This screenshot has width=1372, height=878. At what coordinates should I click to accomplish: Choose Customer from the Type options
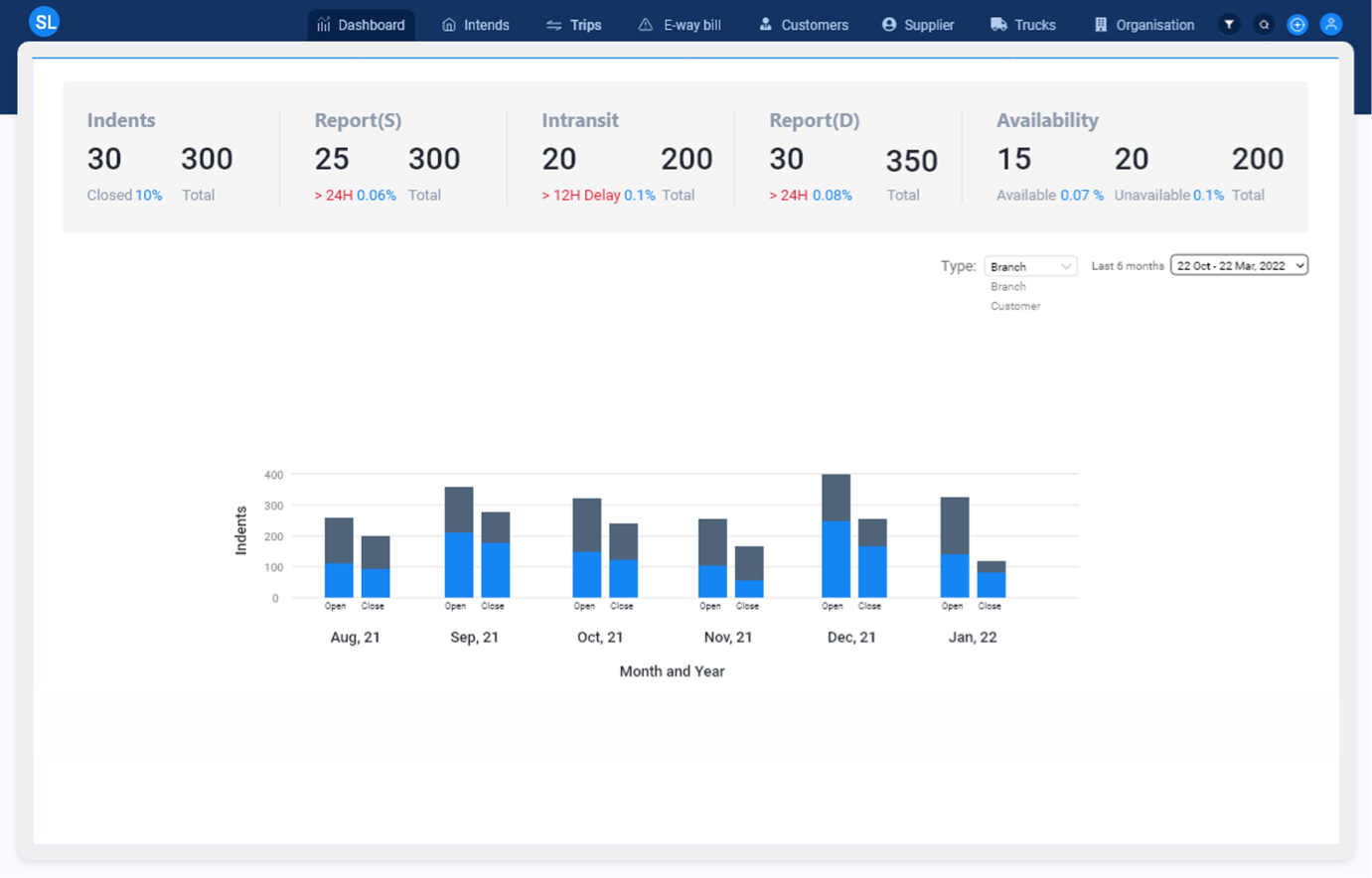pos(1015,306)
